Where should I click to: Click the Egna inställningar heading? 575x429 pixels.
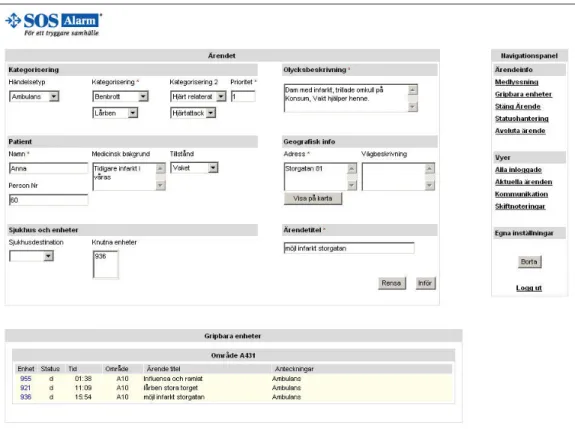click(524, 233)
